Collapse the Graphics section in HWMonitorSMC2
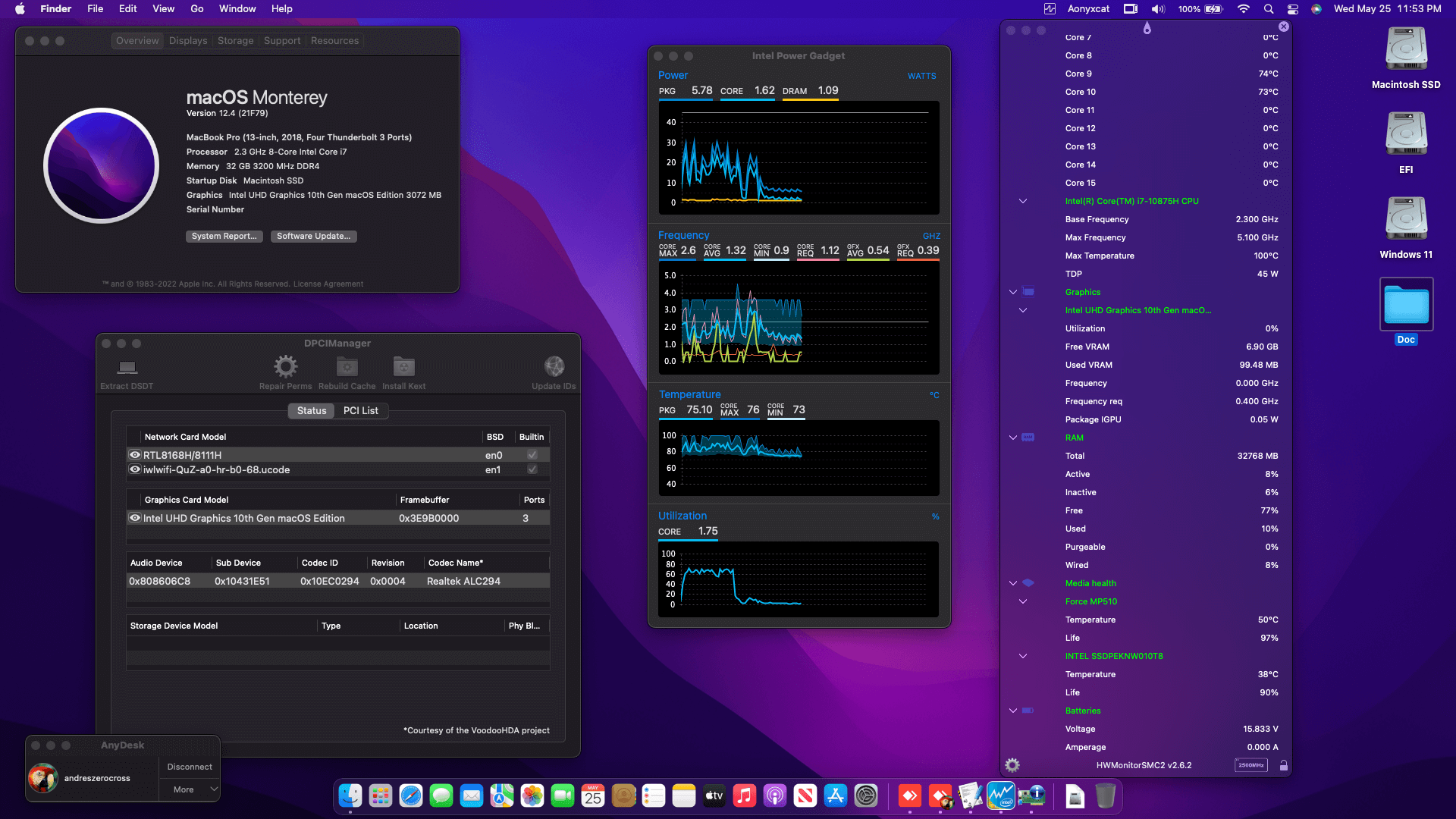 tap(1013, 292)
